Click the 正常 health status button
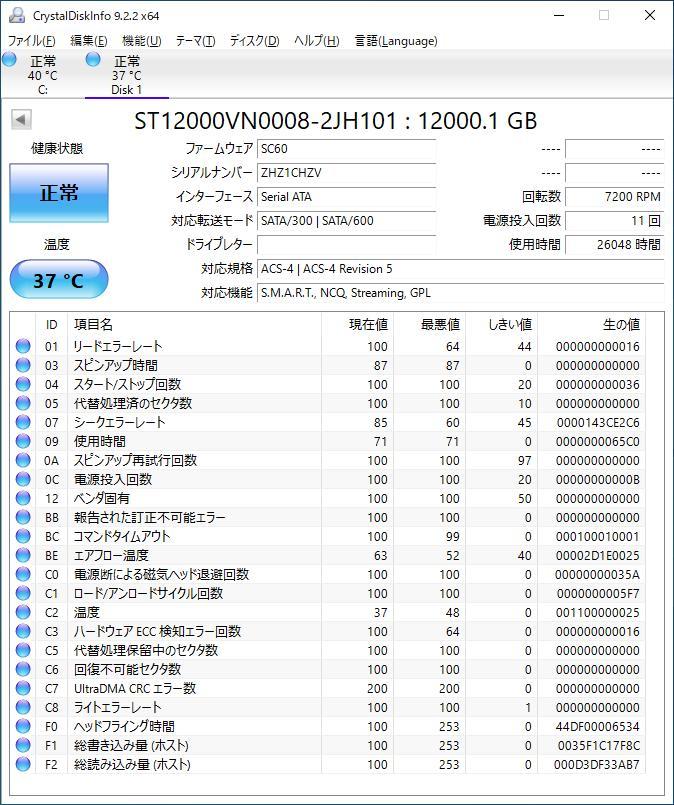This screenshot has height=805, width=674. click(59, 193)
